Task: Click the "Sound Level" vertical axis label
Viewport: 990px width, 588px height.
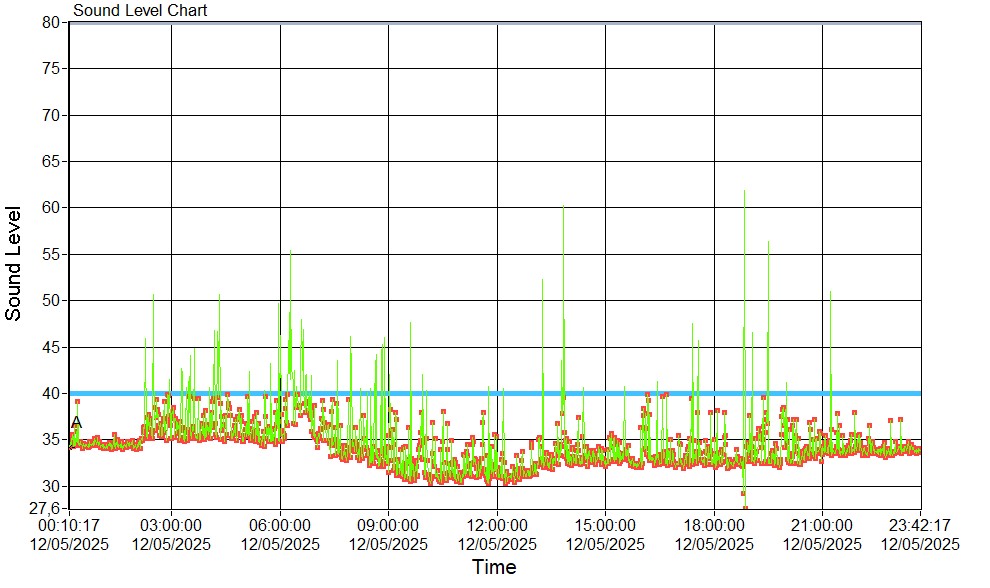Action: pyautogui.click(x=14, y=264)
